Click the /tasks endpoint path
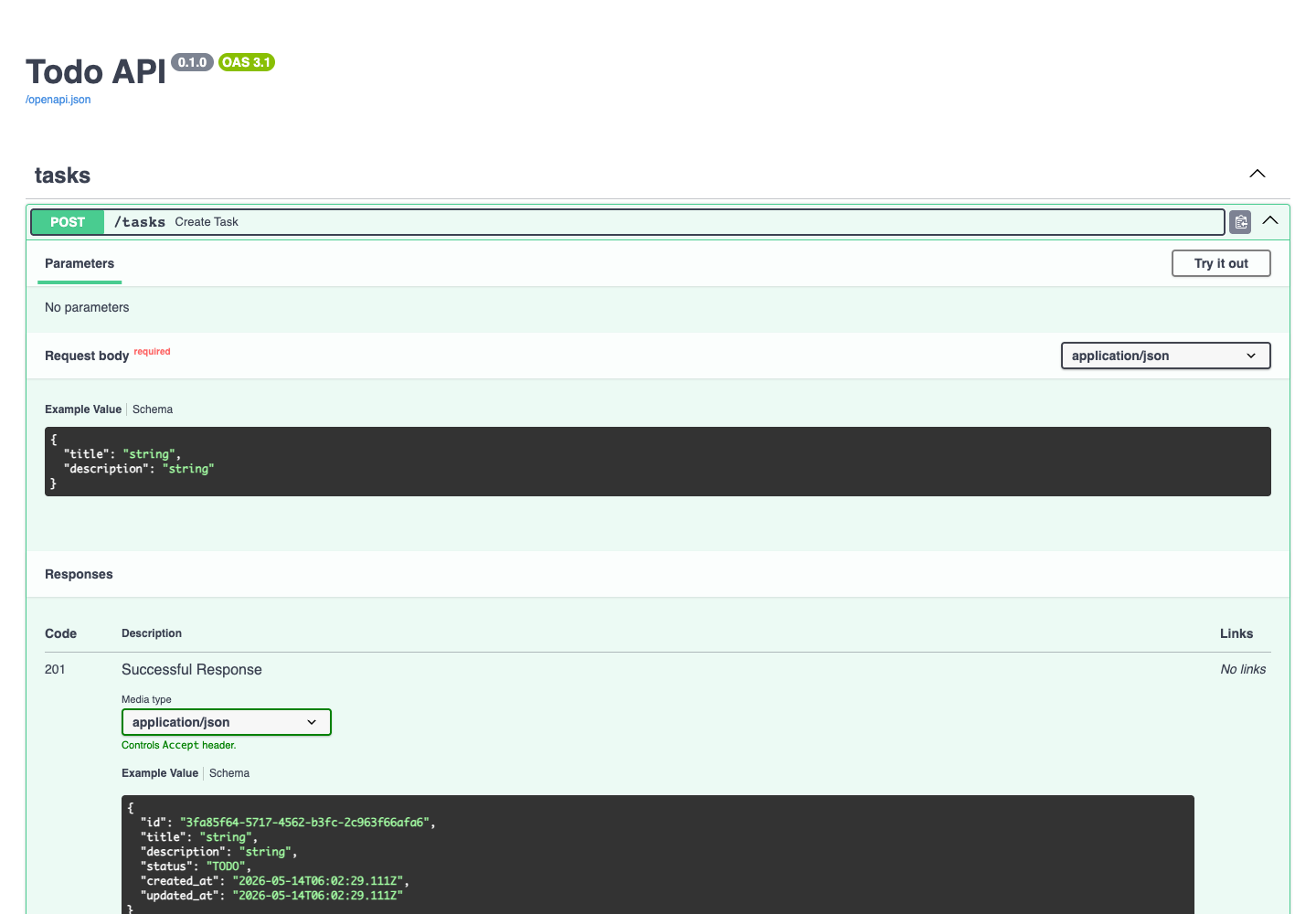The width and height of the screenshot is (1316, 914). 140,222
